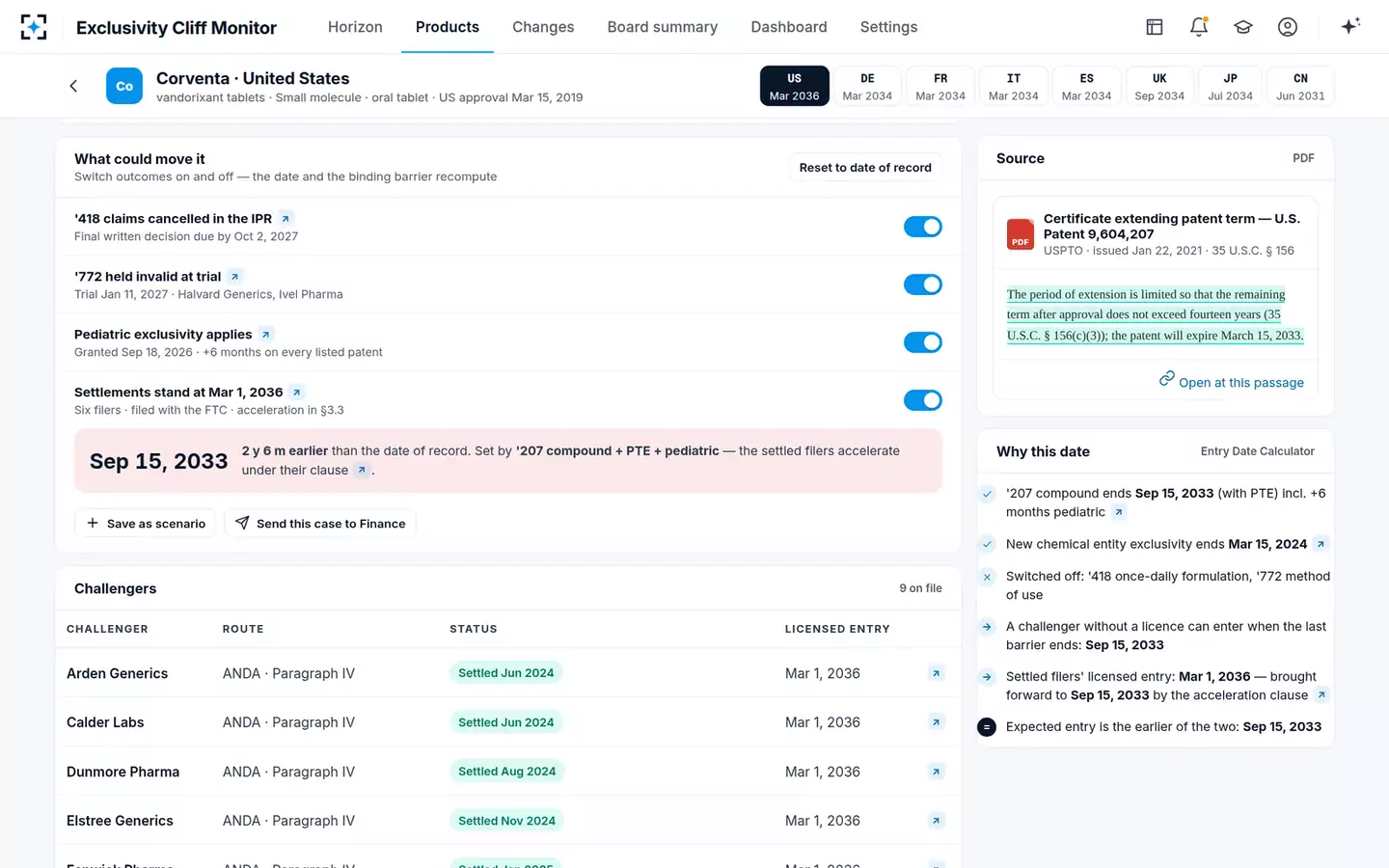This screenshot has height=868, width=1389.
Task: Click Reset to date of record
Action: click(x=865, y=168)
